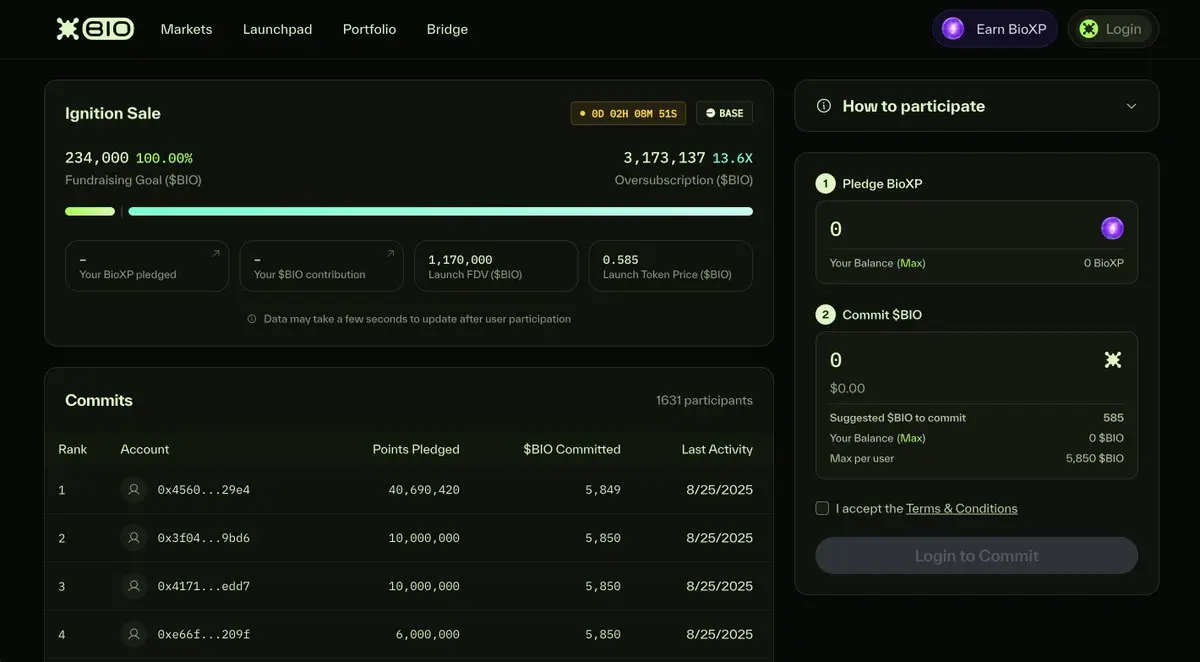Click the info icon beside data update note
The width and height of the screenshot is (1200, 662).
[x=252, y=319]
